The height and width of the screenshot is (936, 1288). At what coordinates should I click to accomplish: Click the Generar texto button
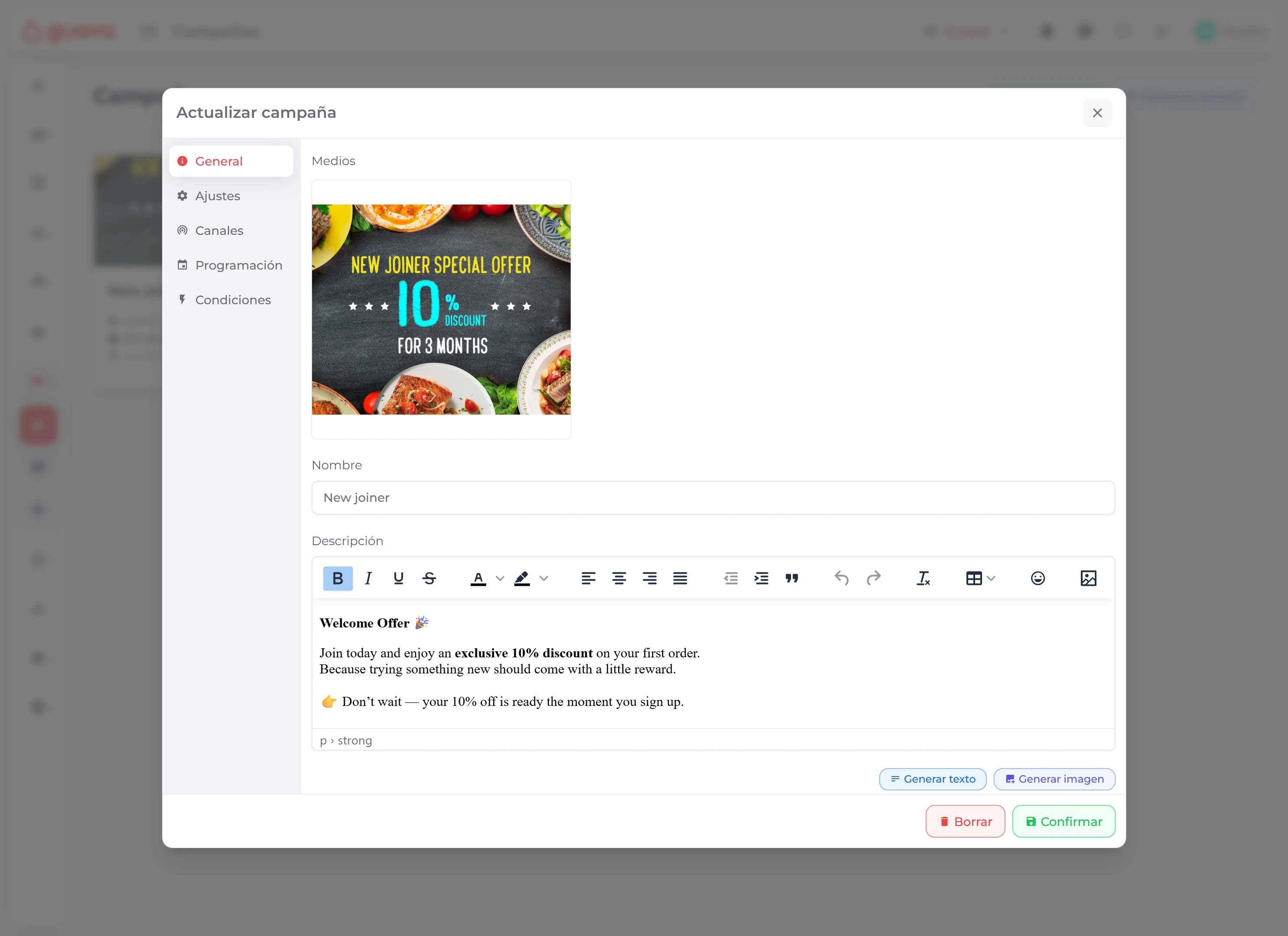(932, 779)
